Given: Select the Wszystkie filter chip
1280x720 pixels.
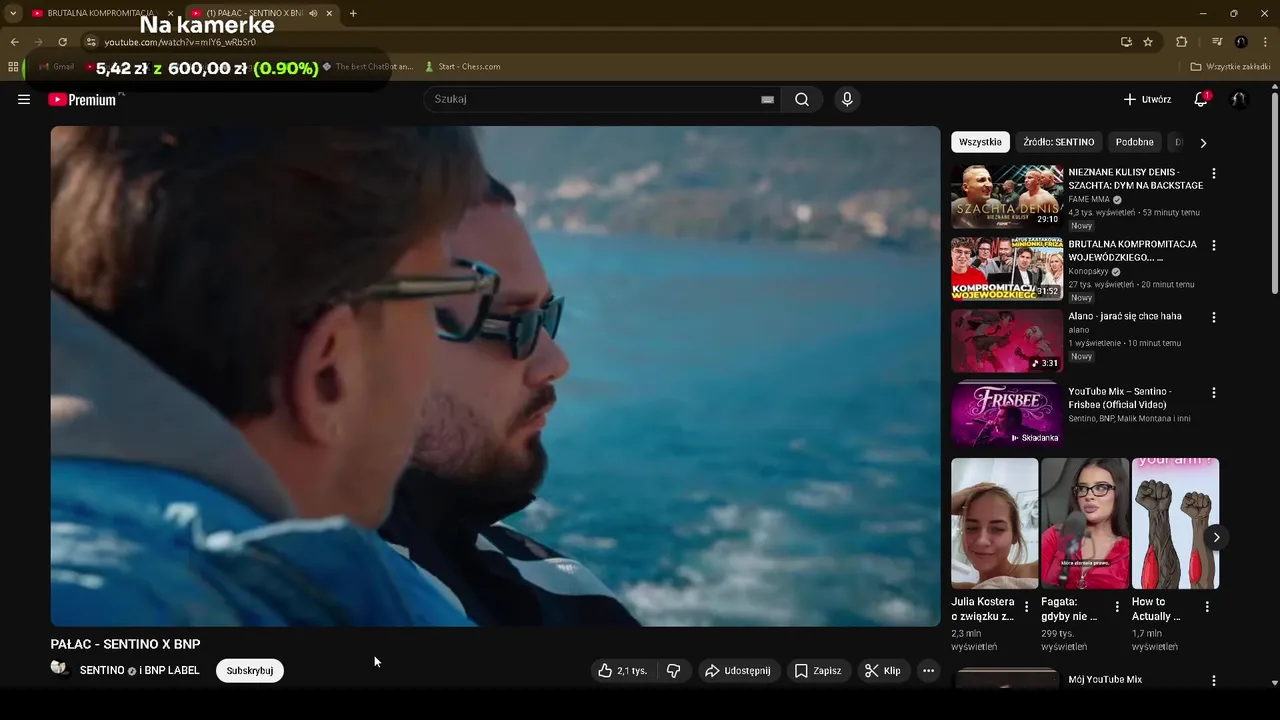Looking at the screenshot, I should tap(980, 142).
